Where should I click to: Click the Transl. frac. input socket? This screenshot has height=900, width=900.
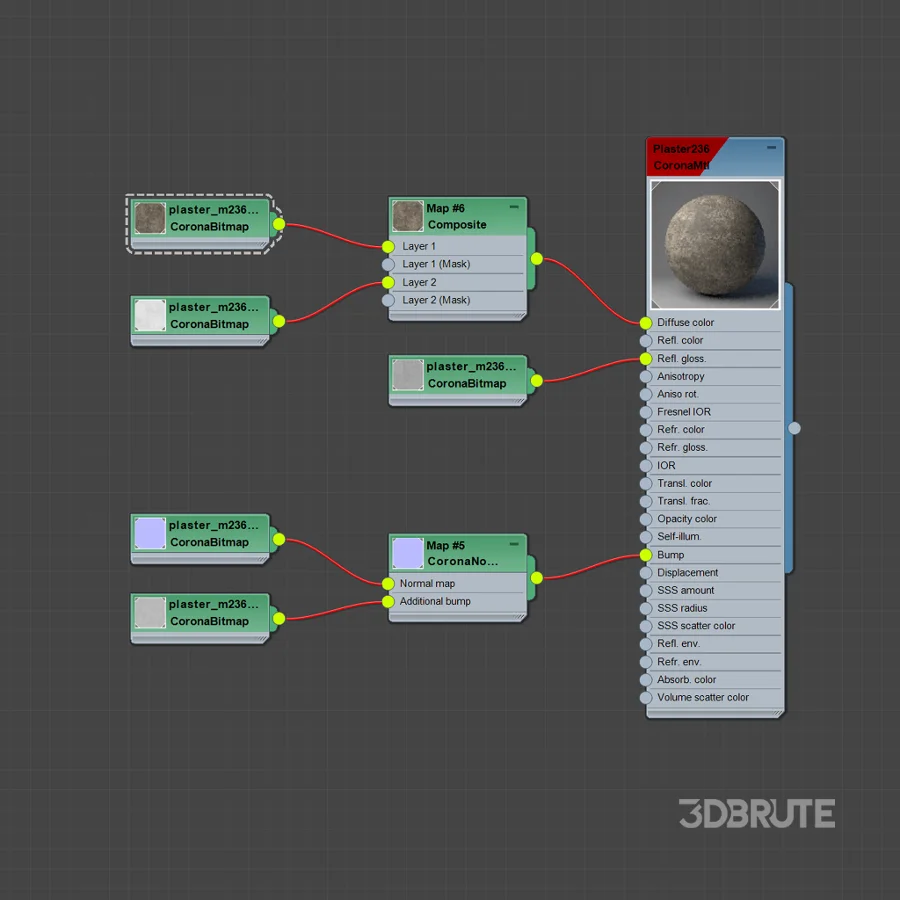pyautogui.click(x=646, y=502)
